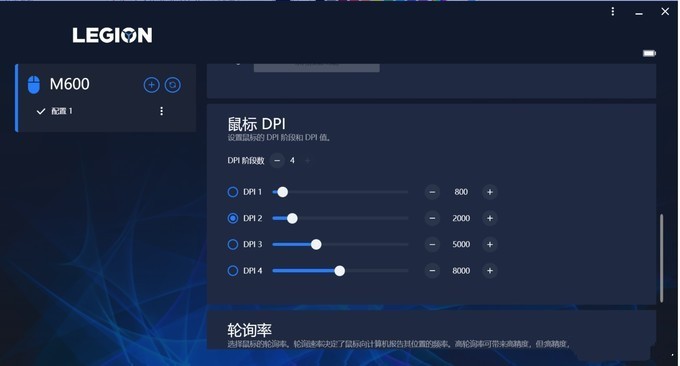The width and height of the screenshot is (680, 366).
Task: Select the DPI 3 radio button
Action: [233, 245]
